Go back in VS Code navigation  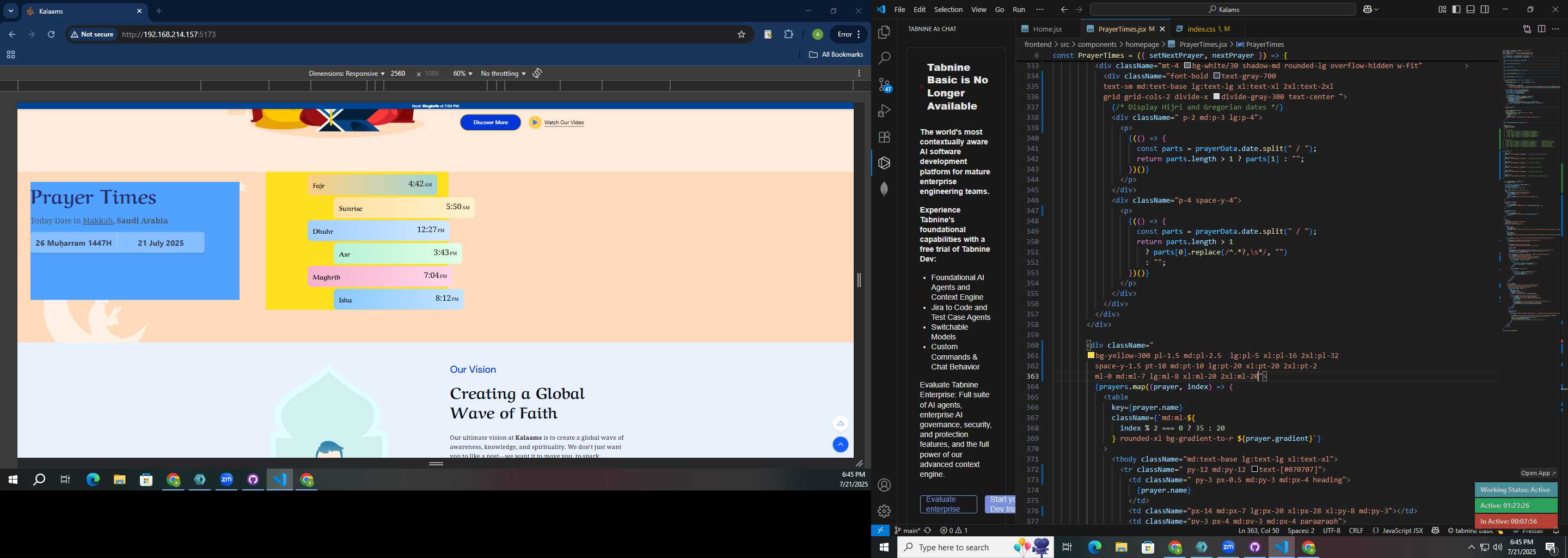[1064, 10]
